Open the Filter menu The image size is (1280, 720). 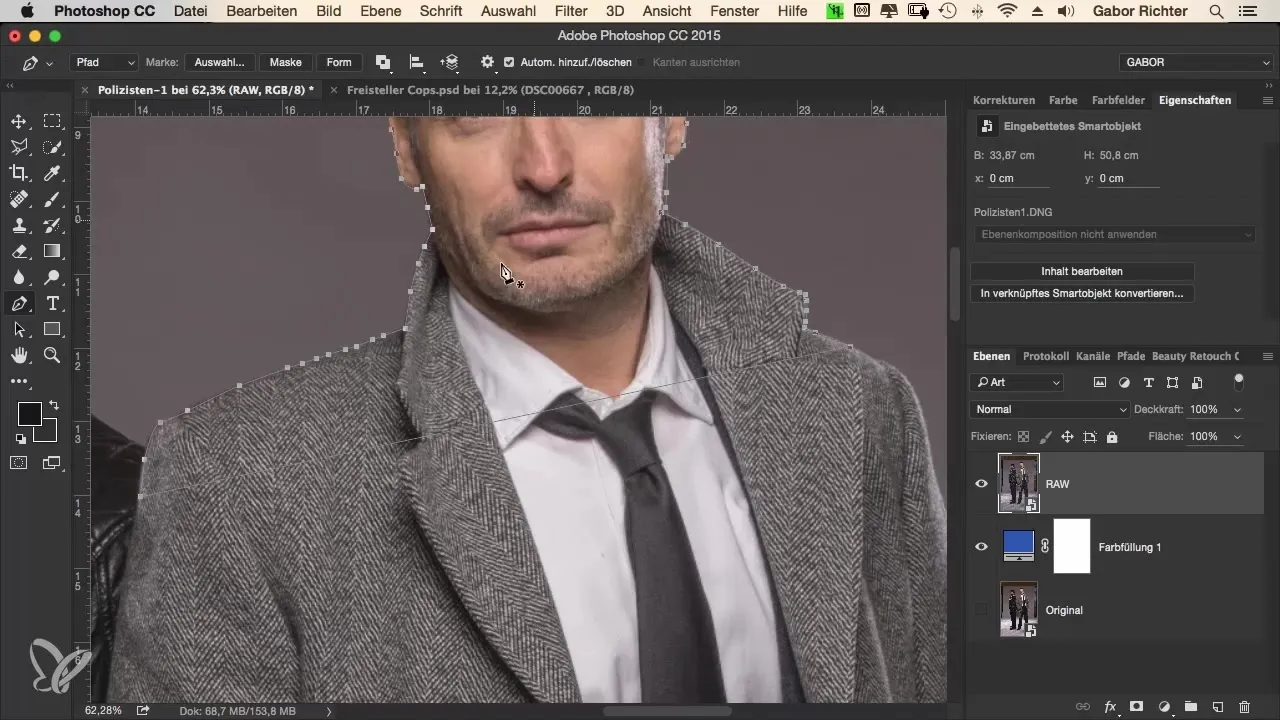tap(571, 12)
